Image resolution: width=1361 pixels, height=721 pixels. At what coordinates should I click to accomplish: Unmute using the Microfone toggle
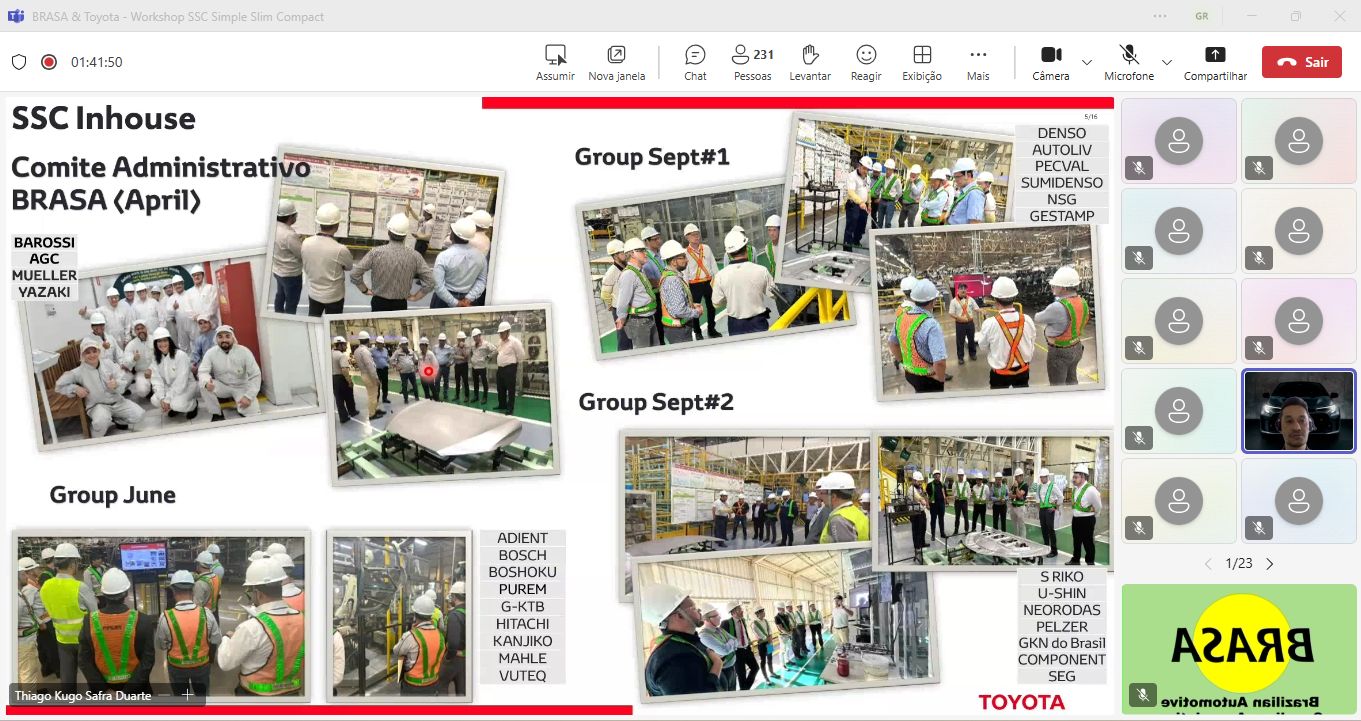click(x=1128, y=55)
